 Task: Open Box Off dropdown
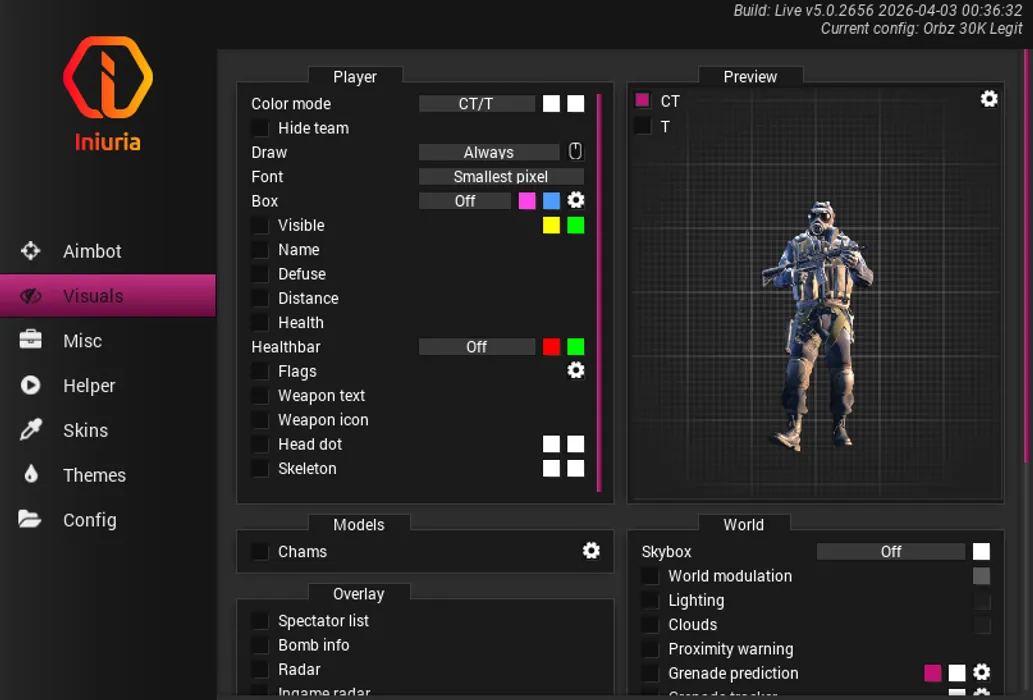[465, 201]
